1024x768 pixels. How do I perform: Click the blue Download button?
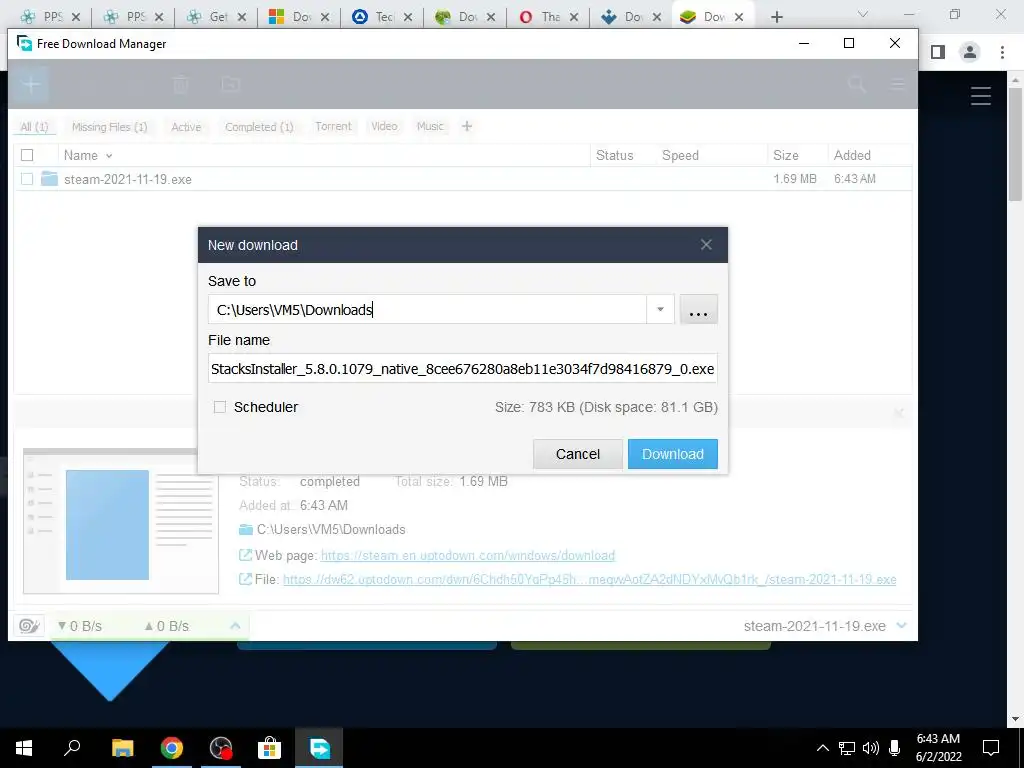[673, 454]
